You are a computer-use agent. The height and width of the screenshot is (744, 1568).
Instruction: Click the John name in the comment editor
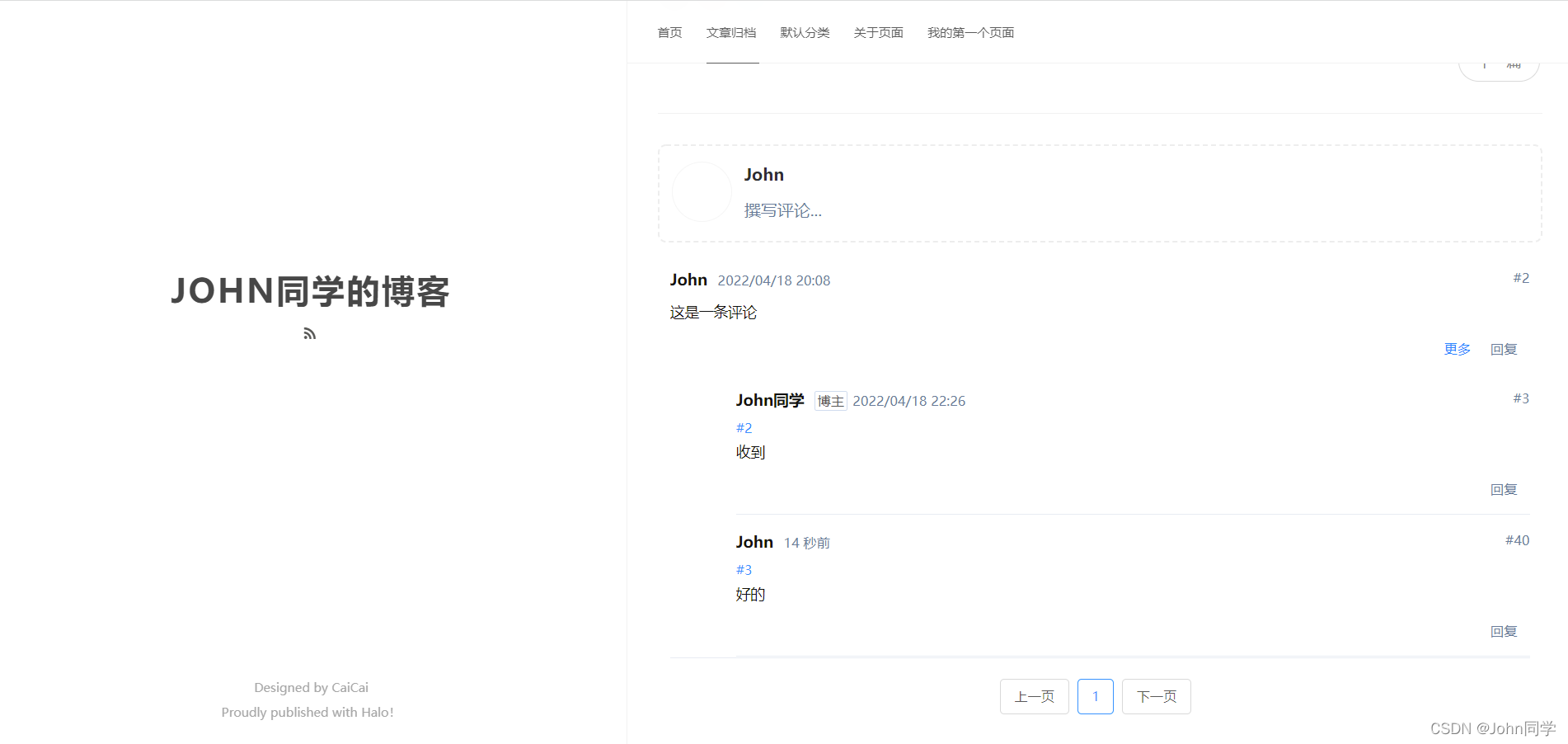click(763, 175)
